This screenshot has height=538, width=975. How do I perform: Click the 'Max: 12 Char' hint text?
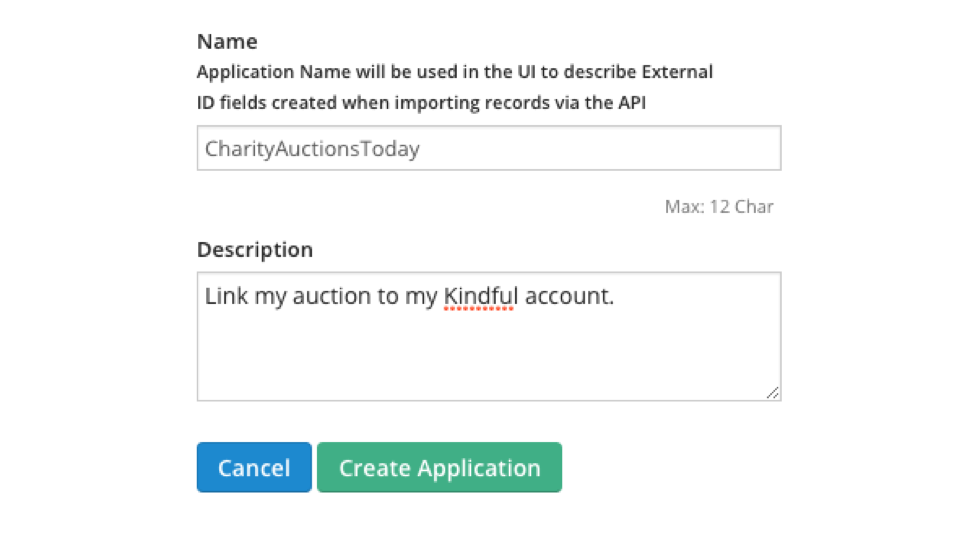719,206
